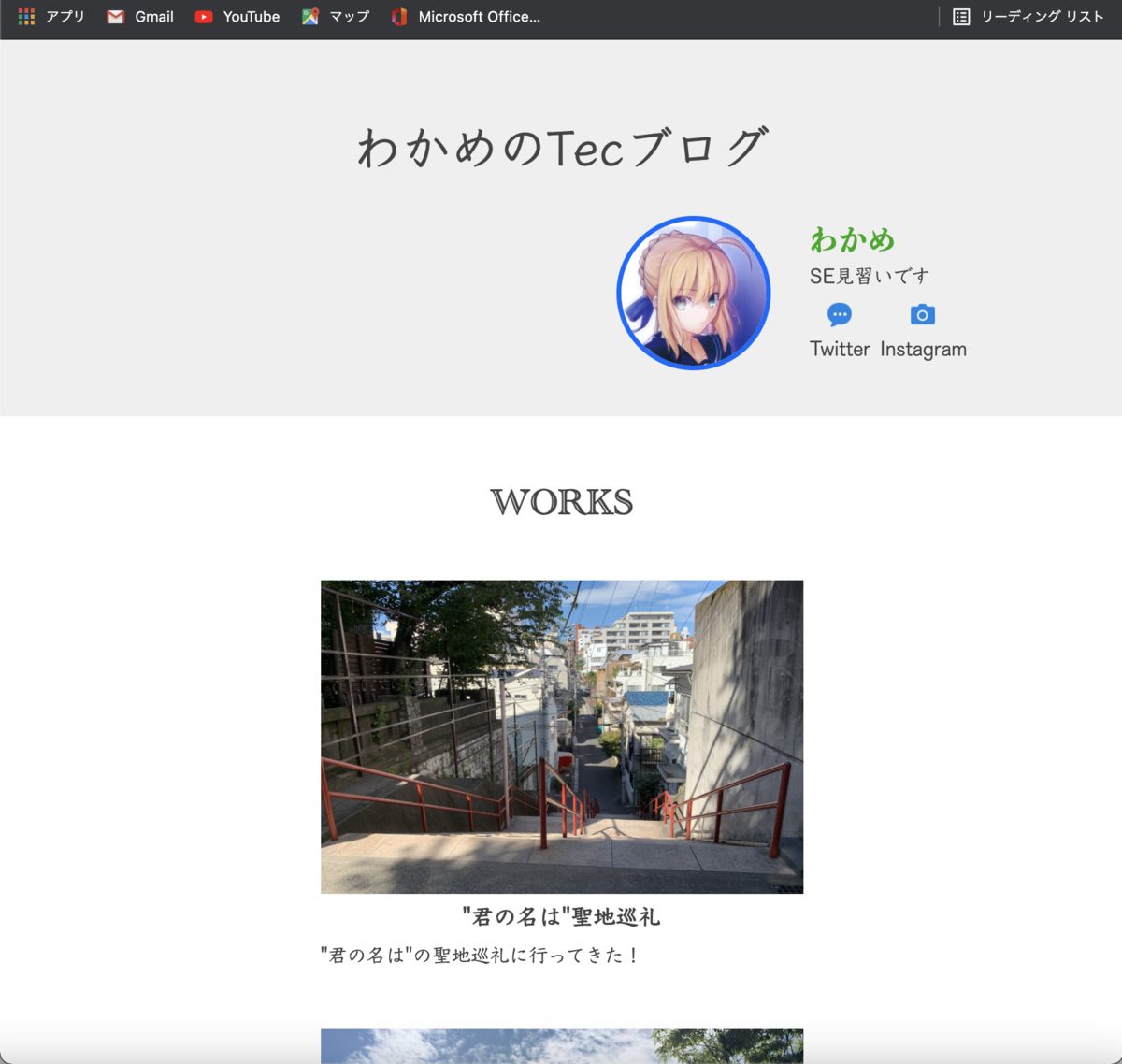Click the "君の名は"聖地巡礼 work title
The height and width of the screenshot is (1064, 1122).
click(x=562, y=916)
